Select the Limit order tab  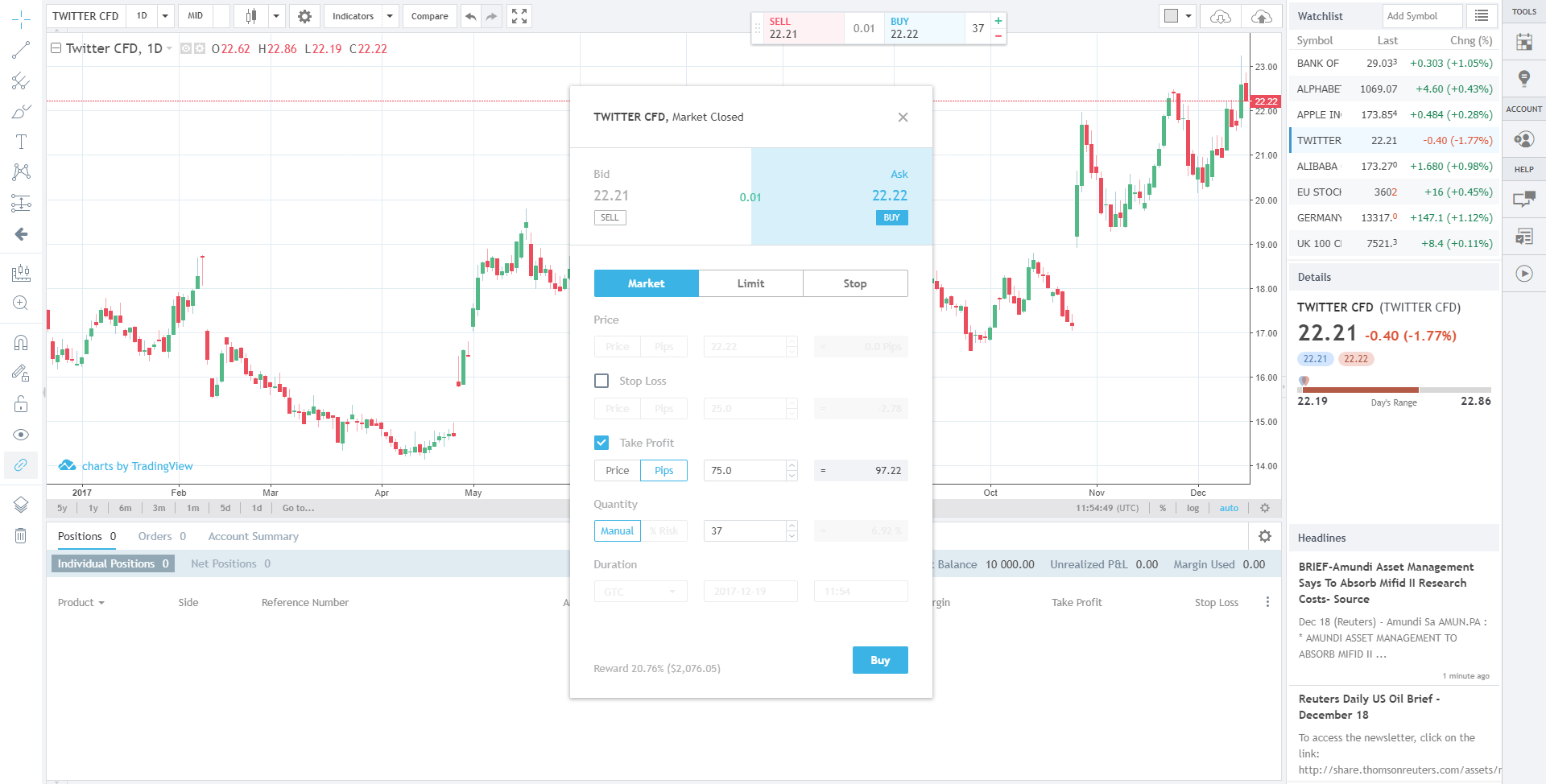(750, 283)
